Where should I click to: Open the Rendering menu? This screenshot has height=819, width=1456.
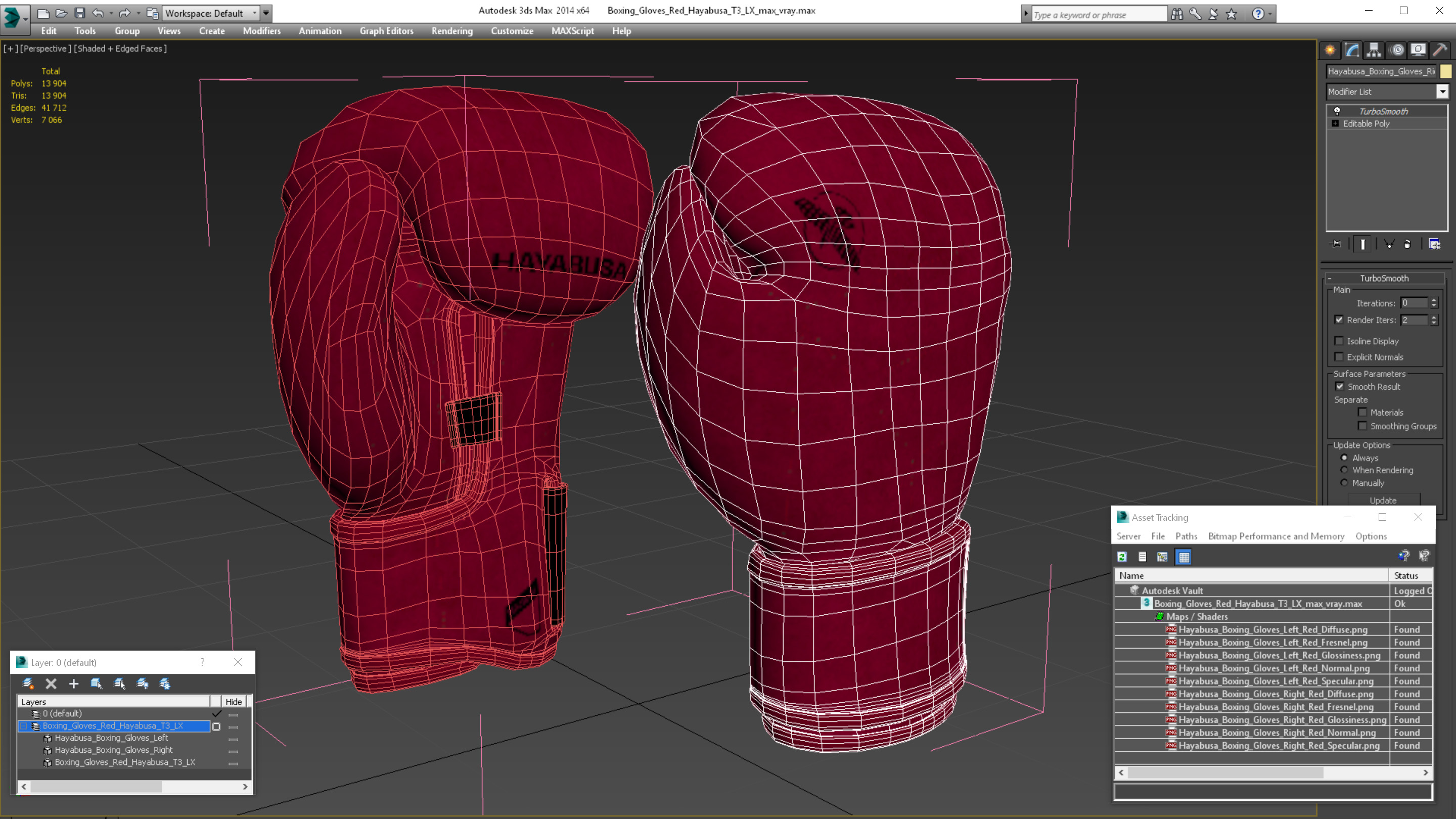(x=452, y=31)
